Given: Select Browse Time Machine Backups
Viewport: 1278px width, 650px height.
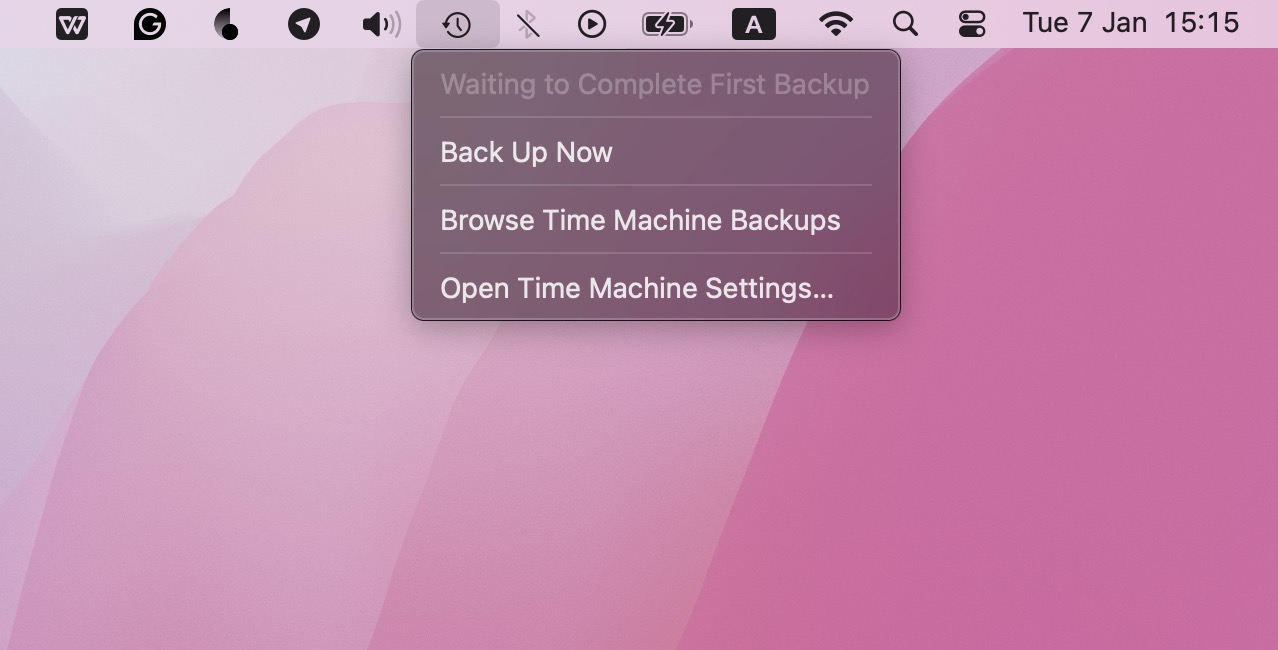Looking at the screenshot, I should (x=640, y=220).
